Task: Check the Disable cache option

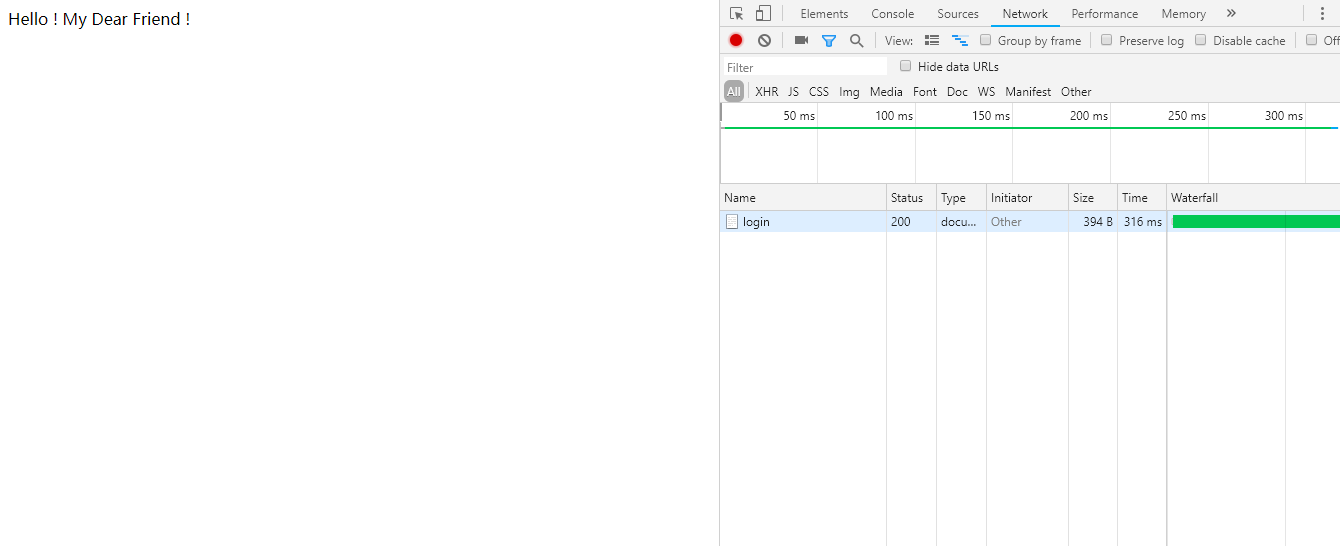Action: pyautogui.click(x=1200, y=40)
